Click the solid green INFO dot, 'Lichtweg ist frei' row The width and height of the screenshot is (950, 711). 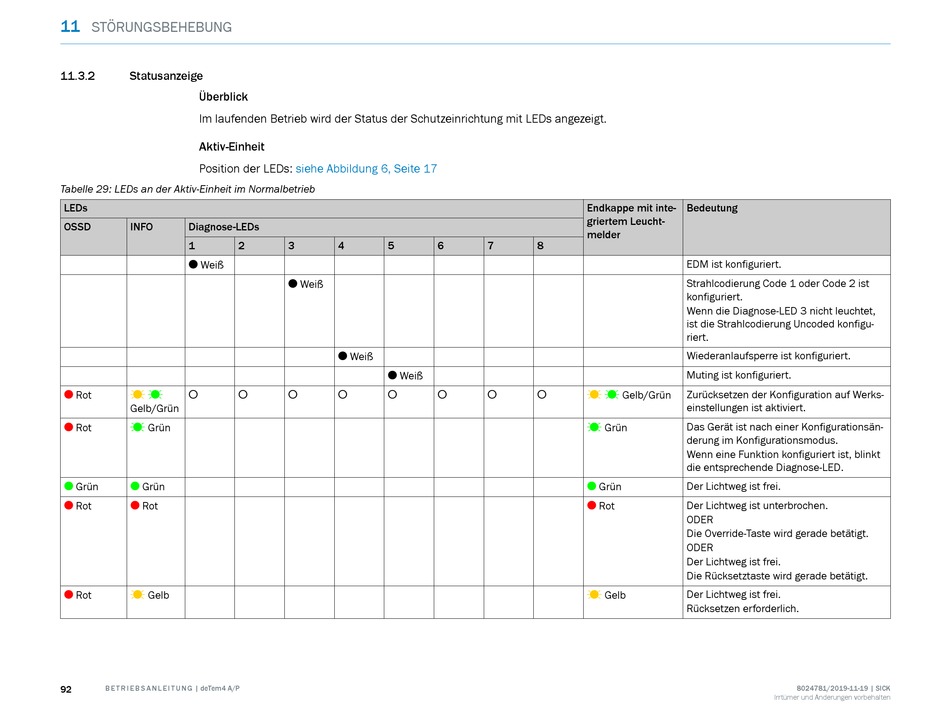pos(135,486)
